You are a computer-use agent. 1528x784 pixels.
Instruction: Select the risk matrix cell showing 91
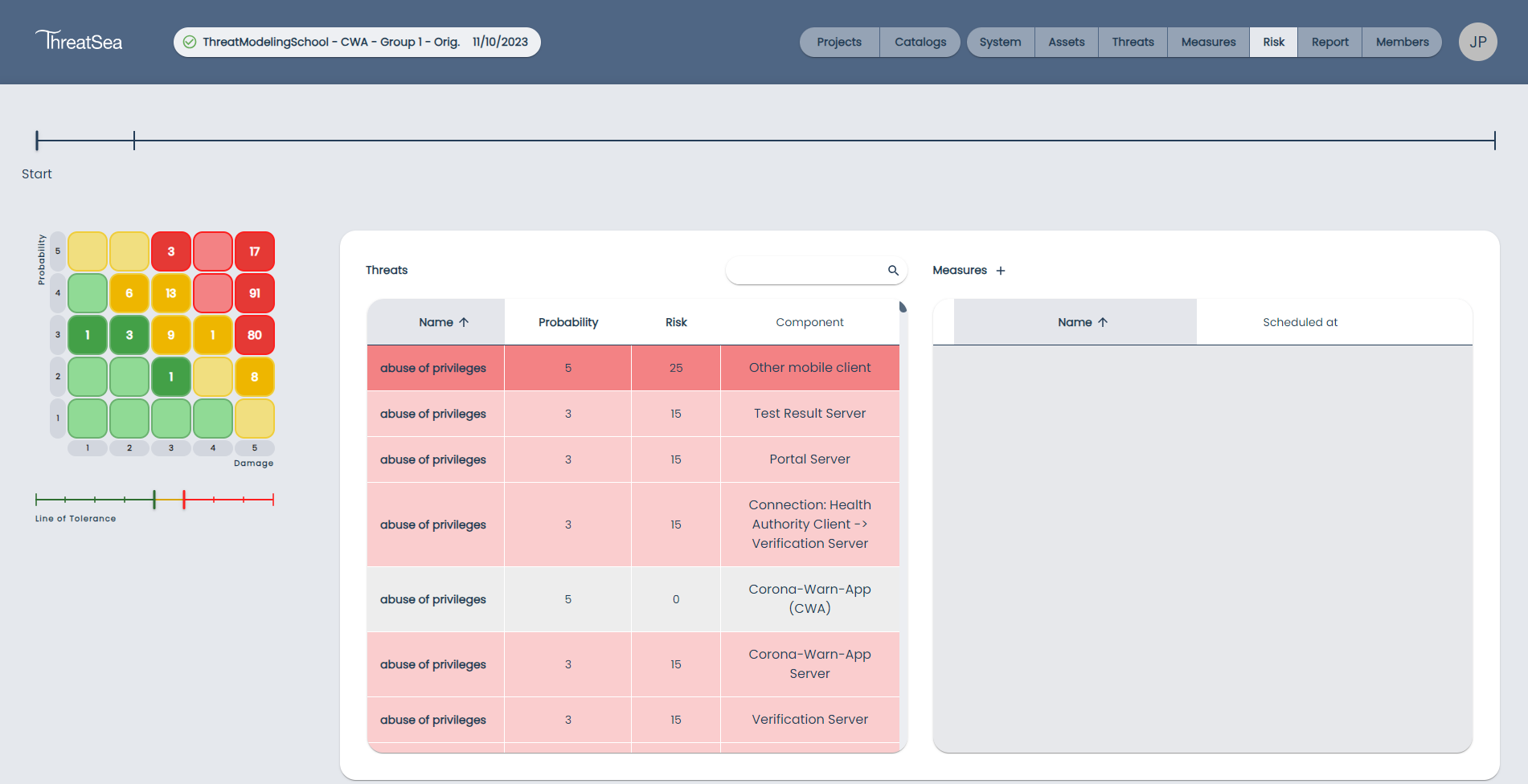(x=254, y=293)
